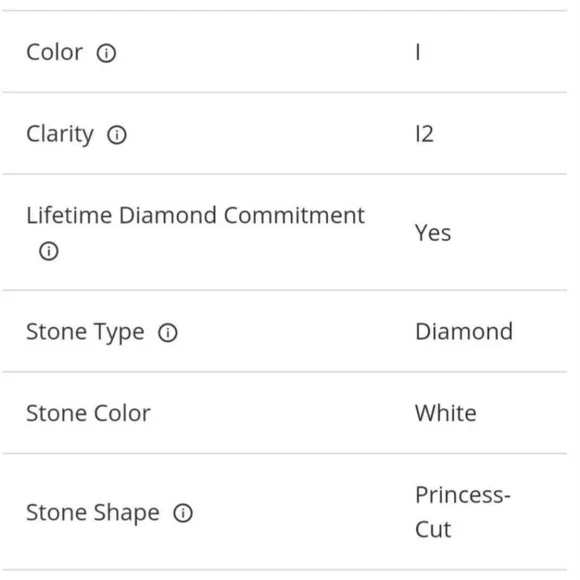Click the Stone Color table row
The width and height of the screenshot is (580, 580).
[x=285, y=413]
